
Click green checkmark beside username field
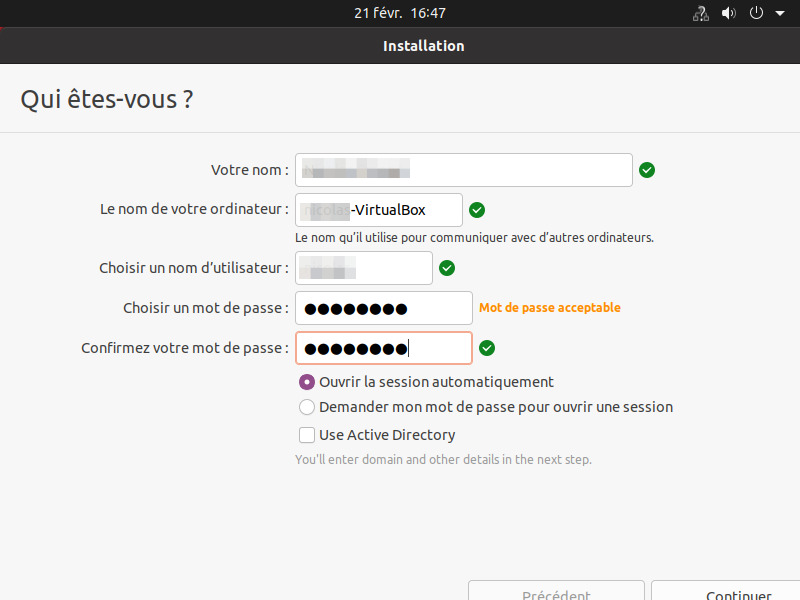tap(447, 268)
